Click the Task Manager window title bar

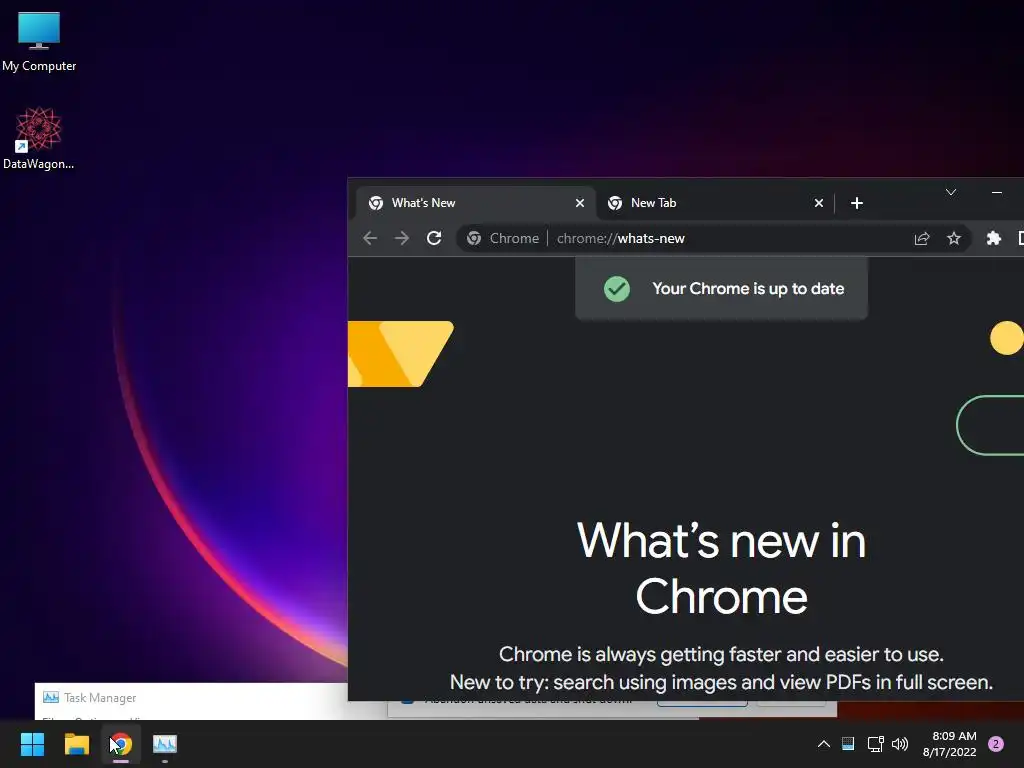(191, 697)
